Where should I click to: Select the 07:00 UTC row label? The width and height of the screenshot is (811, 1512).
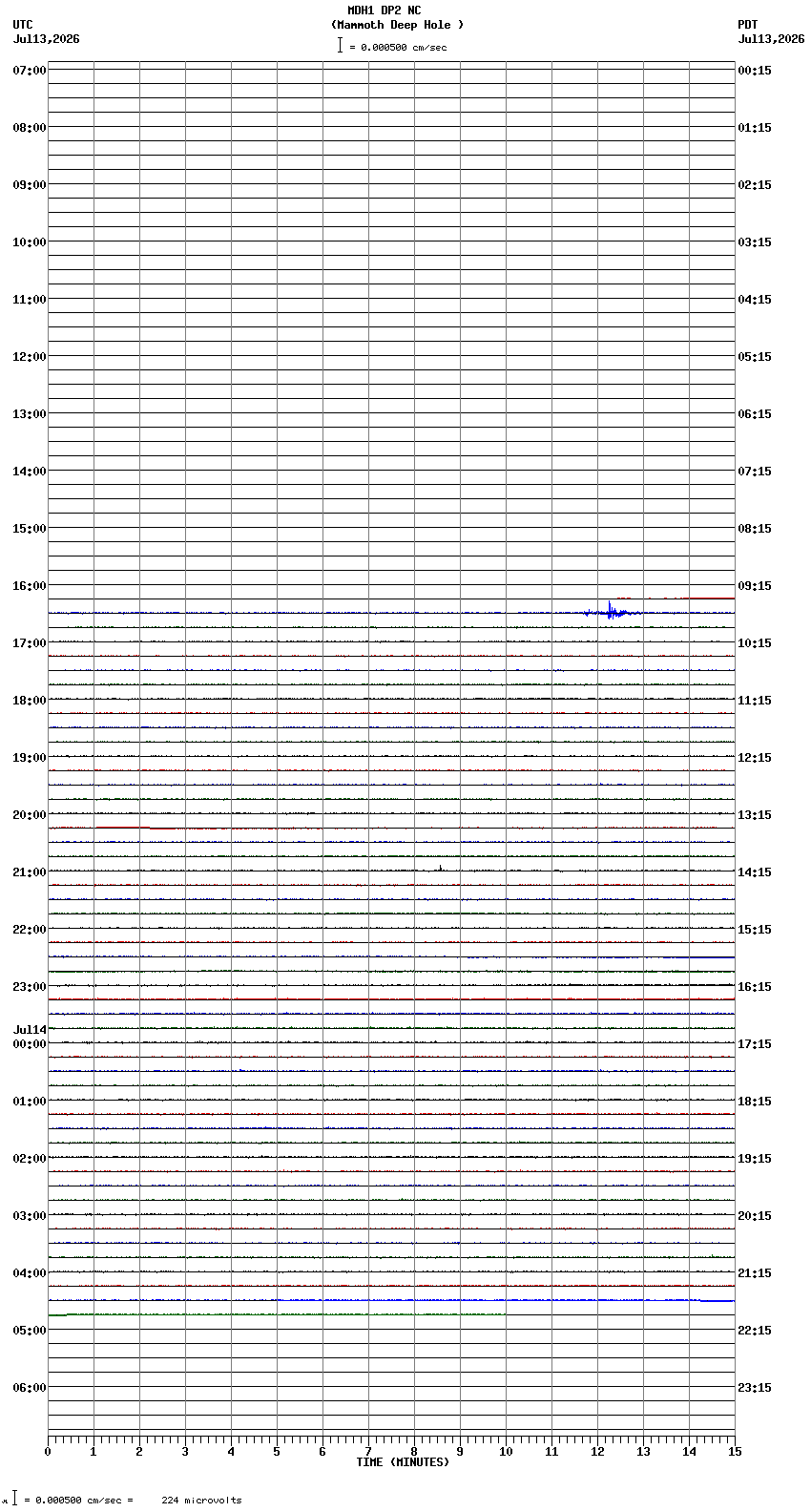[30, 71]
